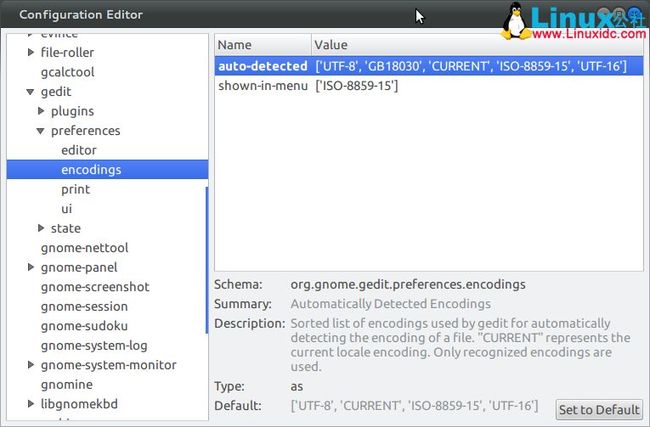
Task: Click the Set to Default button
Action: point(599,410)
